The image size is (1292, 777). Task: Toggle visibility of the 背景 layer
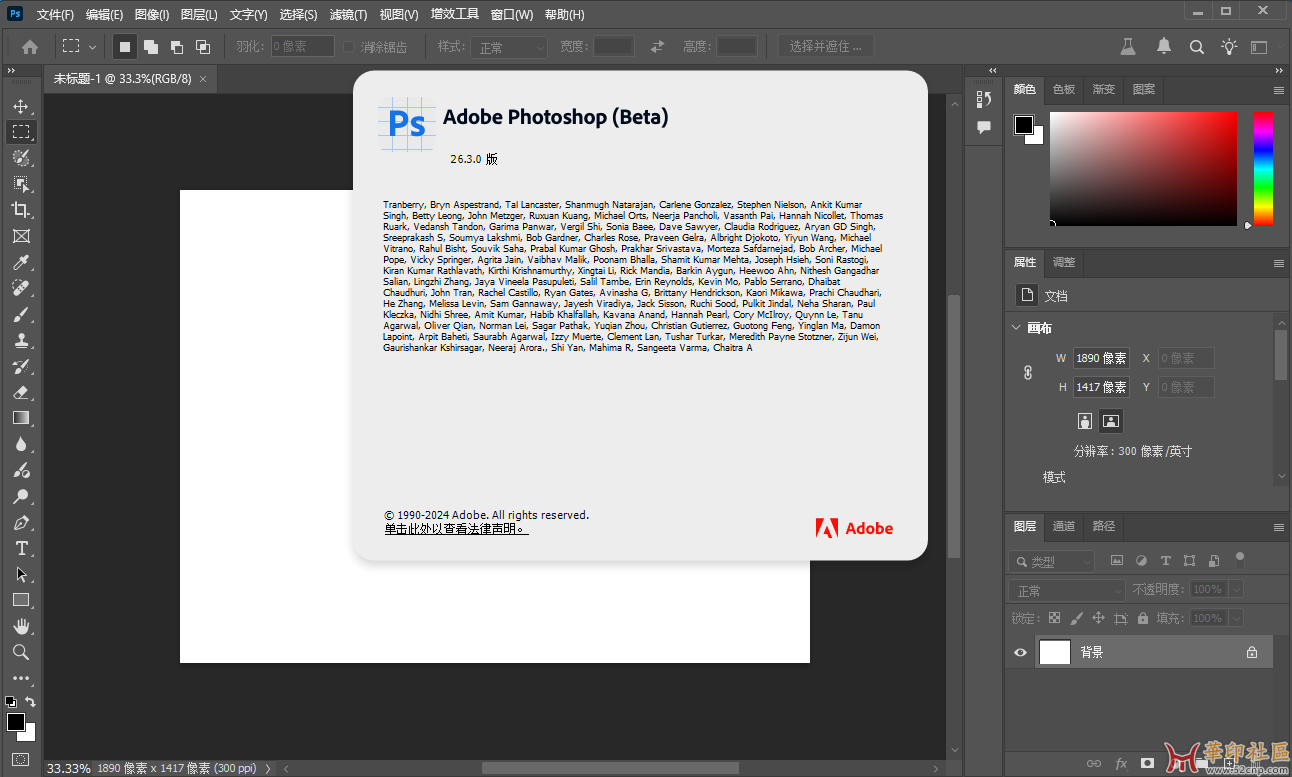click(1020, 652)
